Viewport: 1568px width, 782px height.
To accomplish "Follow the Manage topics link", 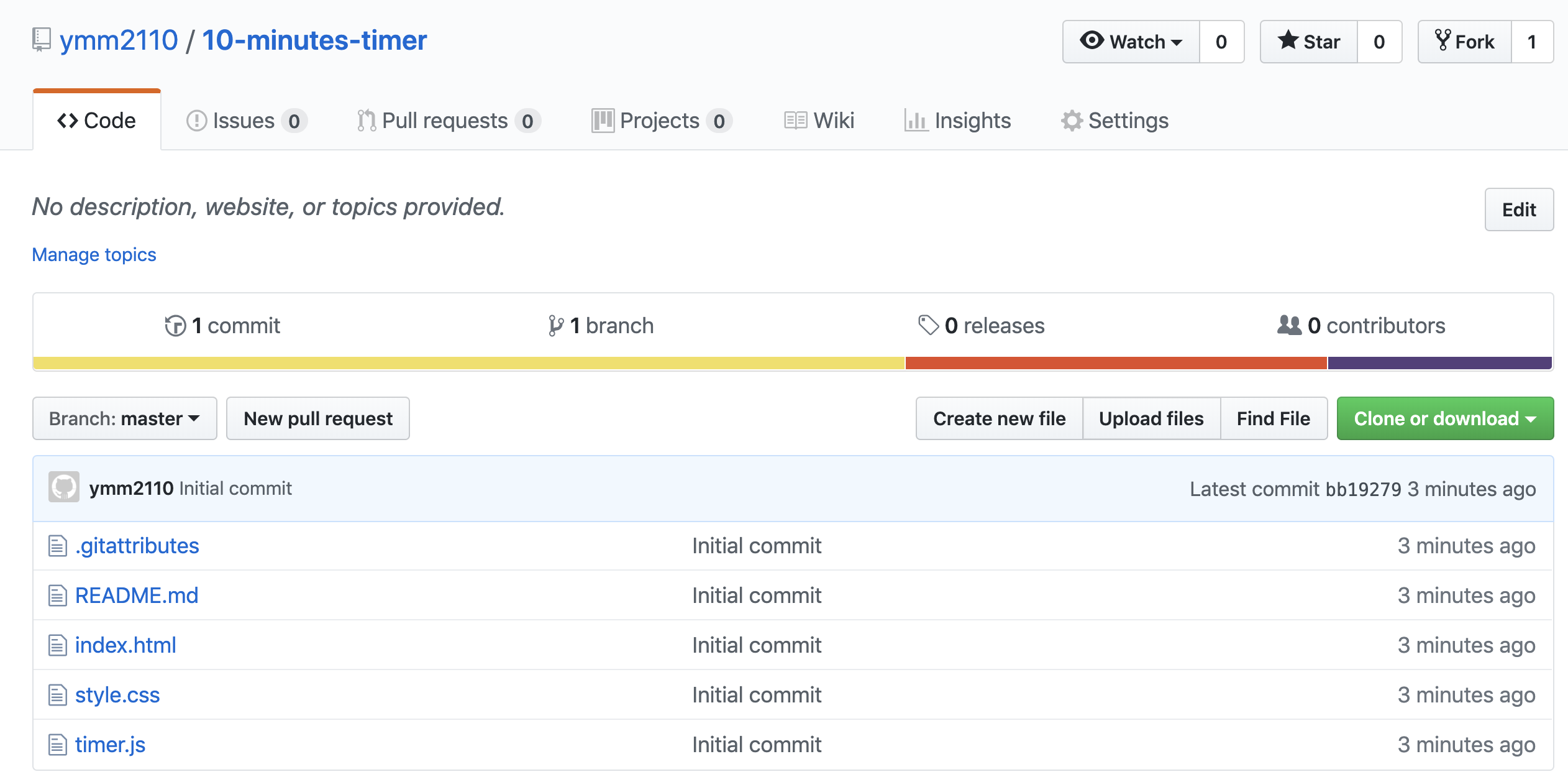I will coord(94,255).
